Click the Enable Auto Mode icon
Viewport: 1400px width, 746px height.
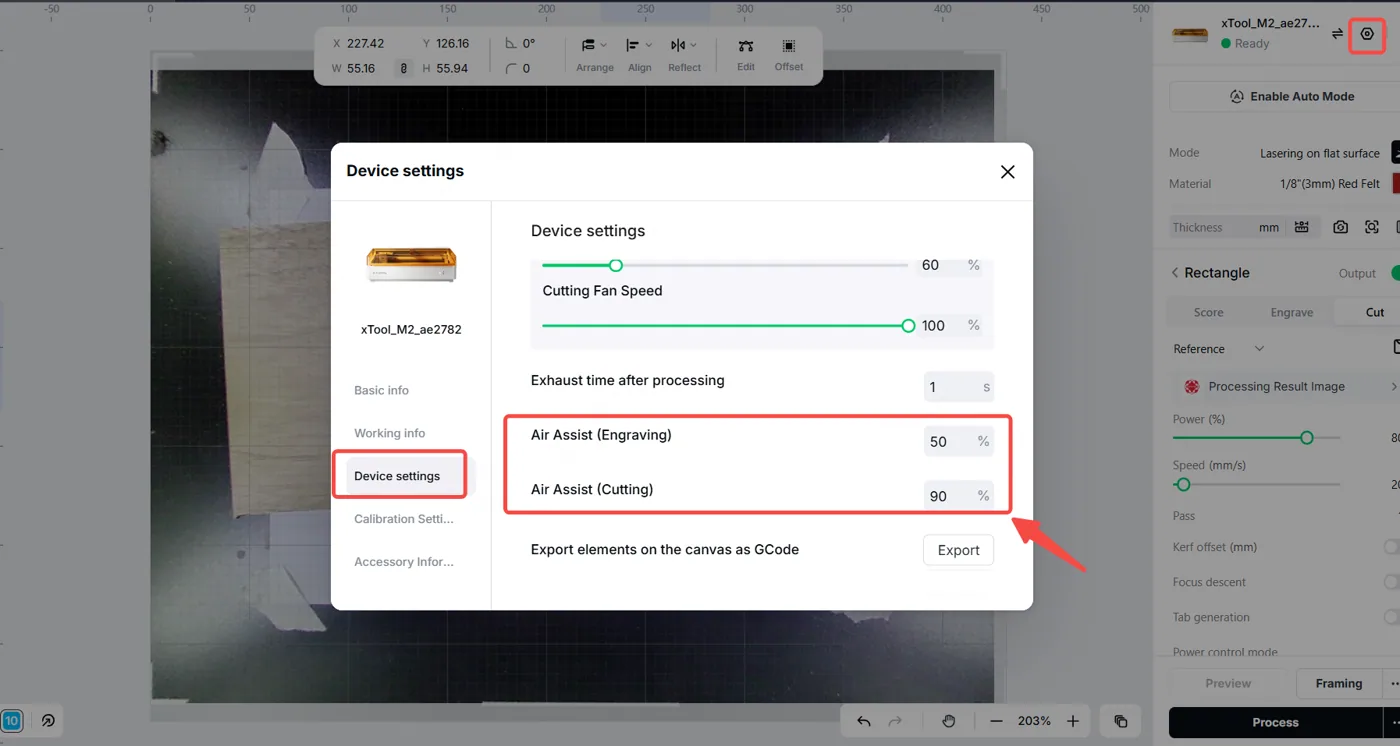(1236, 97)
